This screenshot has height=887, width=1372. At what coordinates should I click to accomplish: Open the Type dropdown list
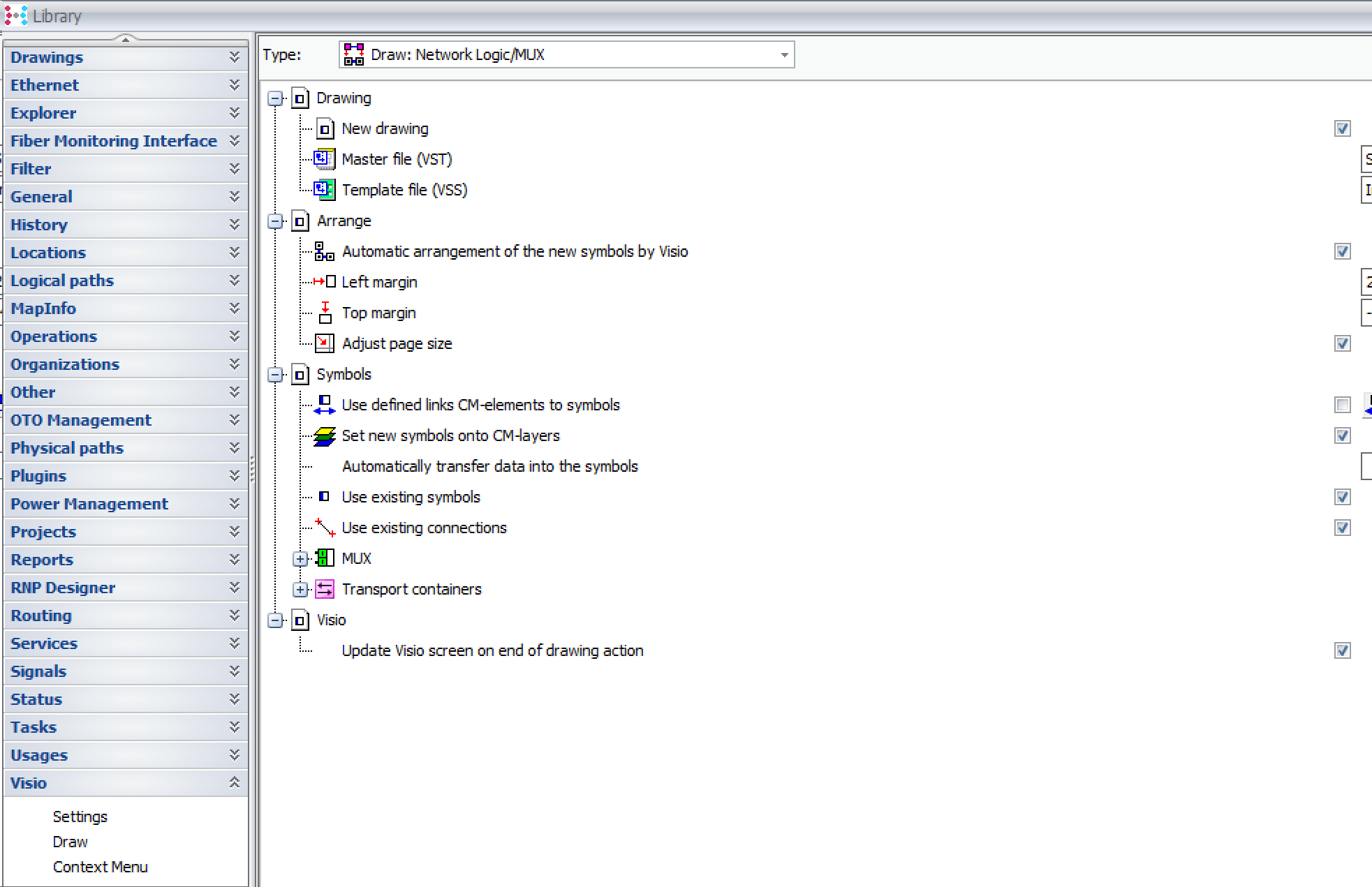[x=785, y=54]
